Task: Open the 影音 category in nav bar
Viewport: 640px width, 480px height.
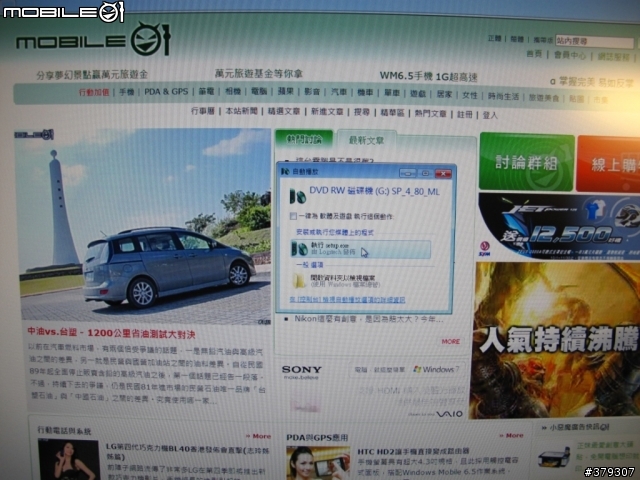Action: [312, 92]
